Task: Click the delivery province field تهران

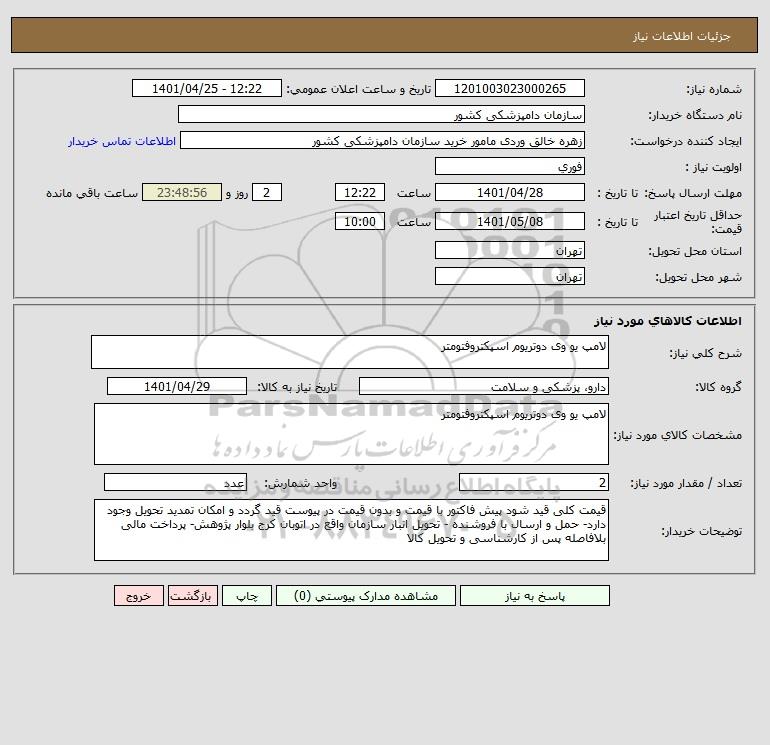Action: (510, 250)
